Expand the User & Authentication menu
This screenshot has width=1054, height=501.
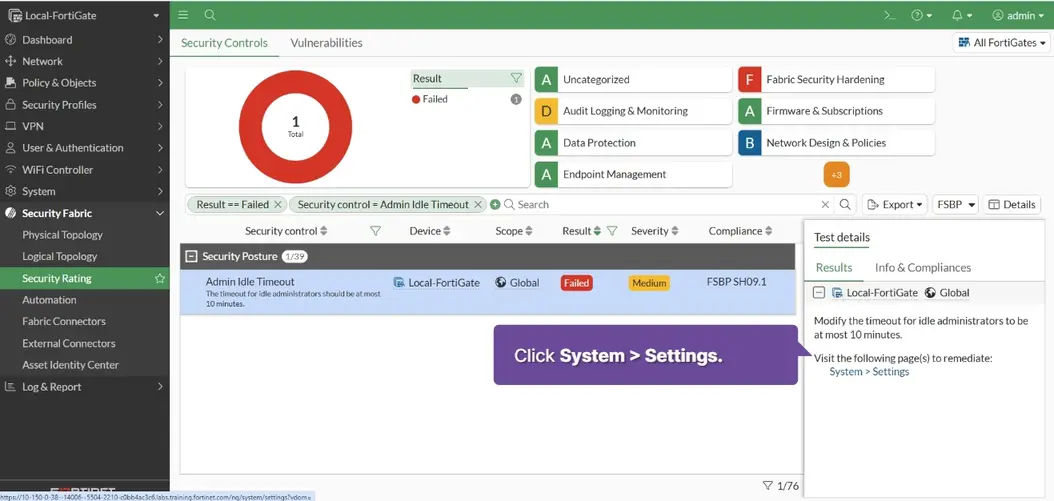coord(85,148)
